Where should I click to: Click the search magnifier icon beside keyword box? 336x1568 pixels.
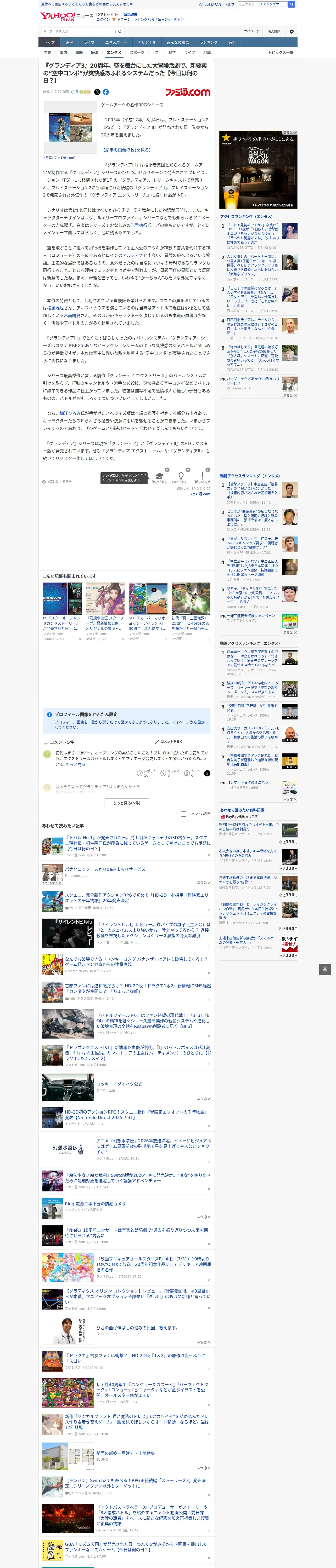click(120, 32)
